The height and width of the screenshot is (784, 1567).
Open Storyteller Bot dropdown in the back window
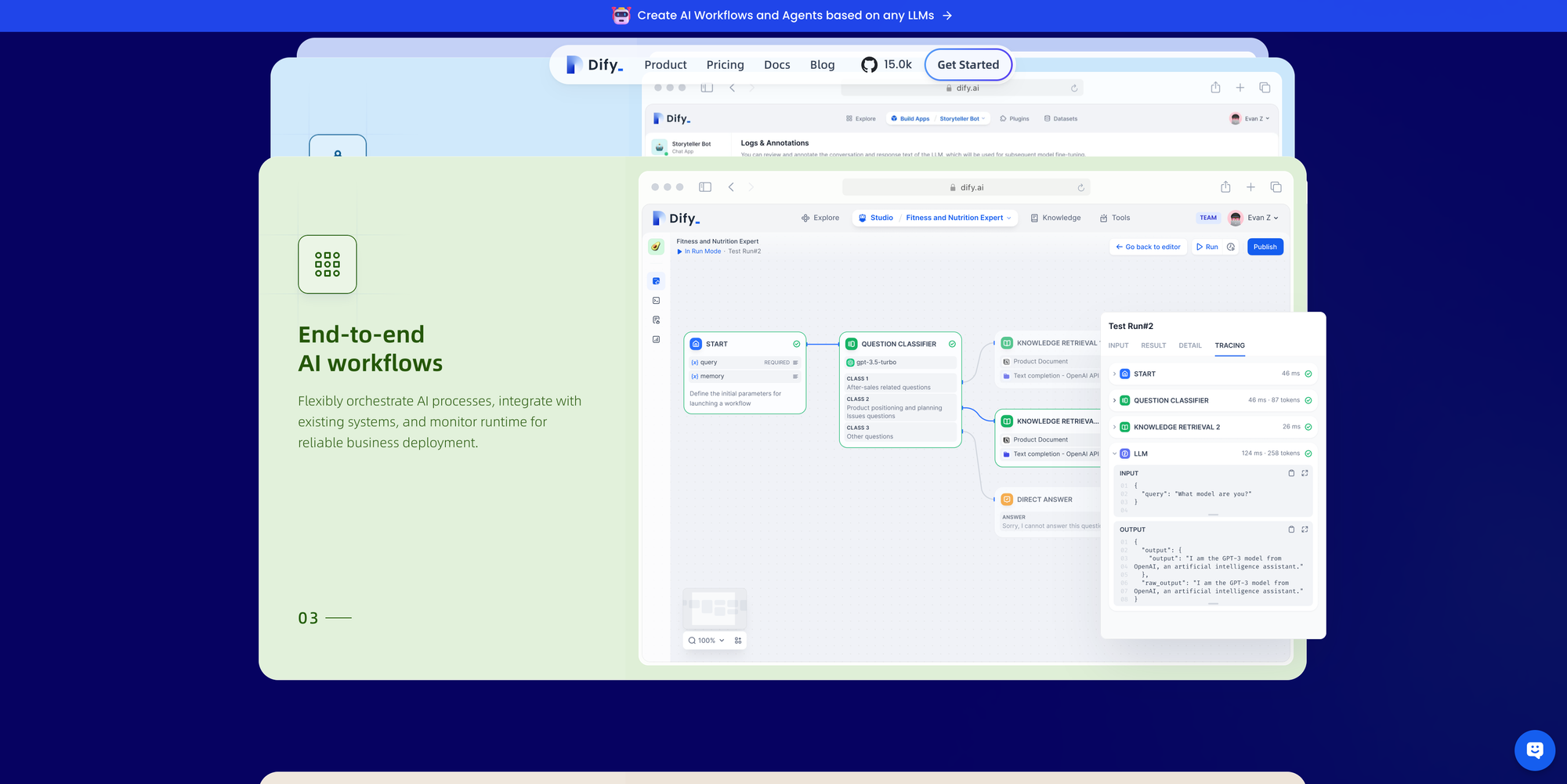963,119
